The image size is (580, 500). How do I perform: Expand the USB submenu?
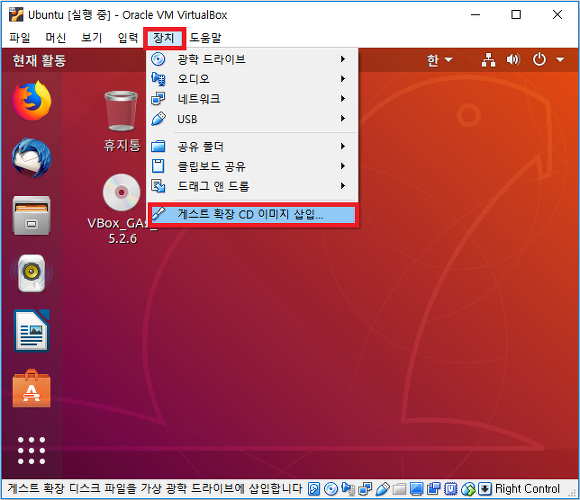[x=252, y=119]
